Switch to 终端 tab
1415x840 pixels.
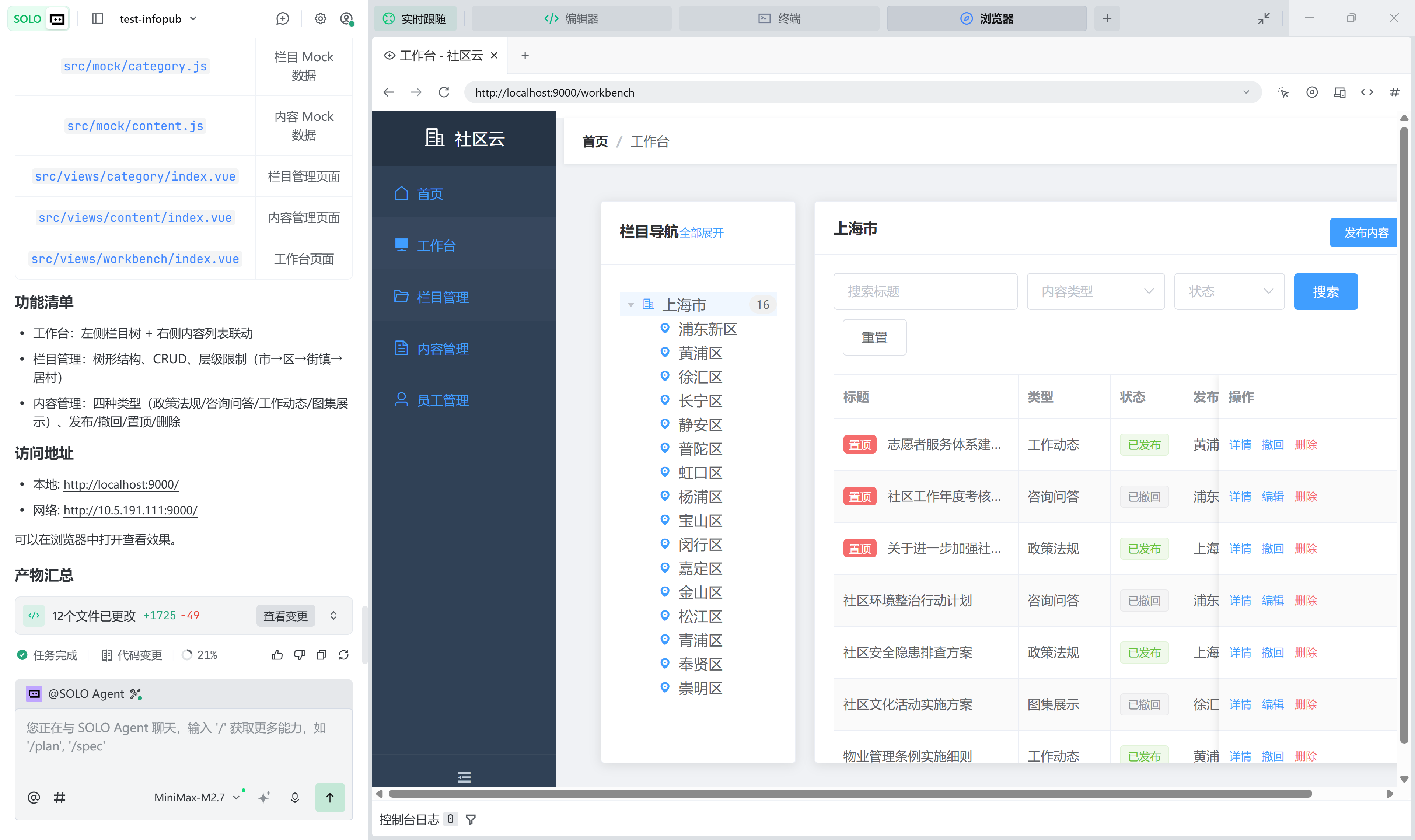[x=779, y=19]
